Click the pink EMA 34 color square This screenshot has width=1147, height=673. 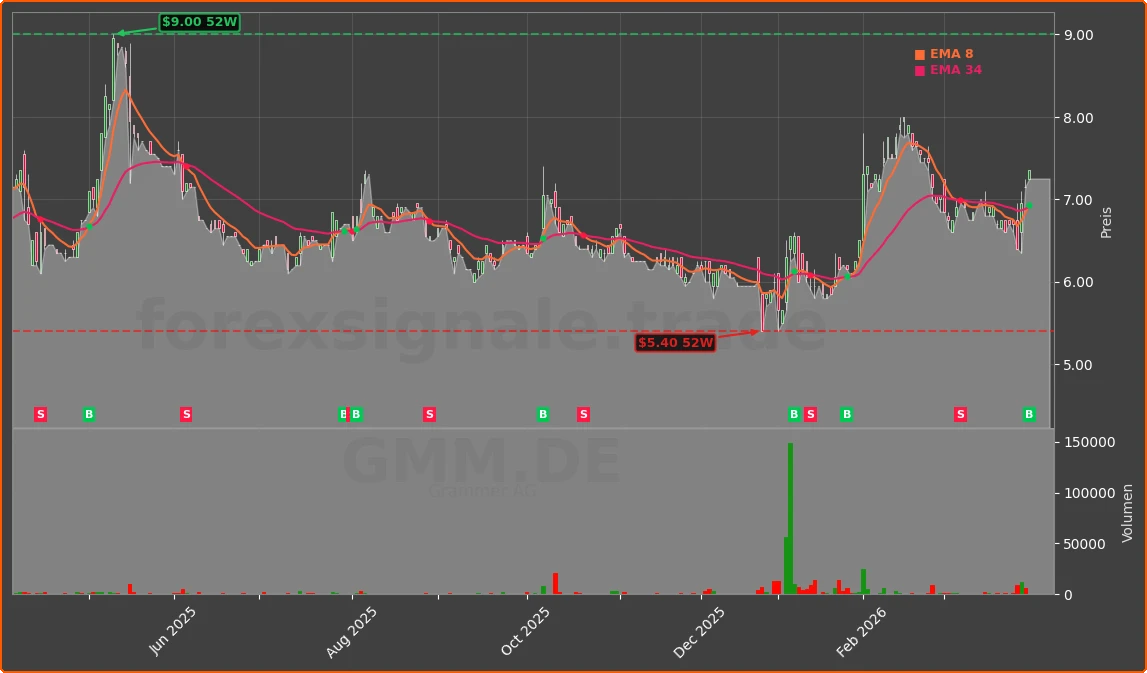point(920,71)
